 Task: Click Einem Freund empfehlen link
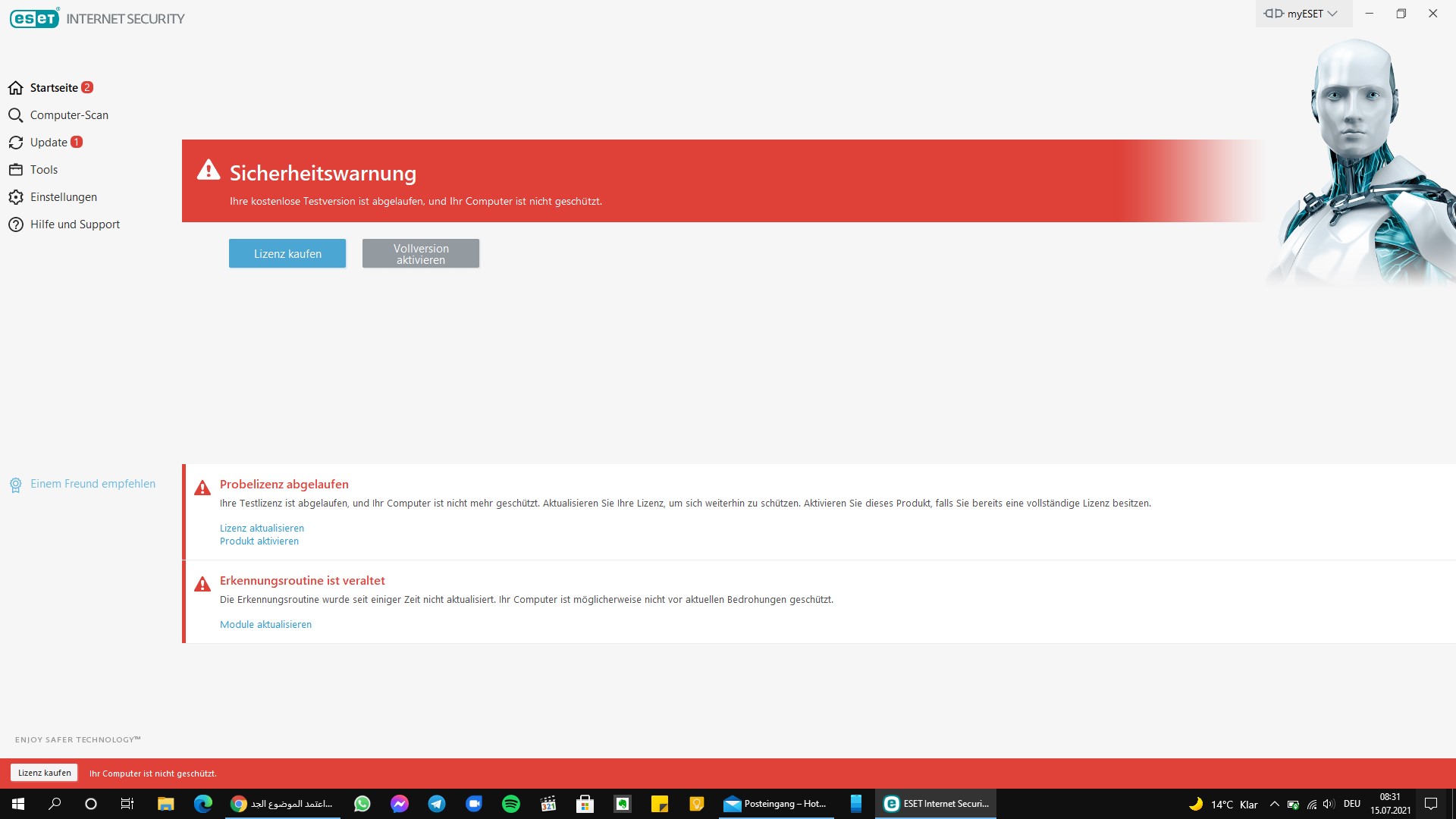point(93,484)
